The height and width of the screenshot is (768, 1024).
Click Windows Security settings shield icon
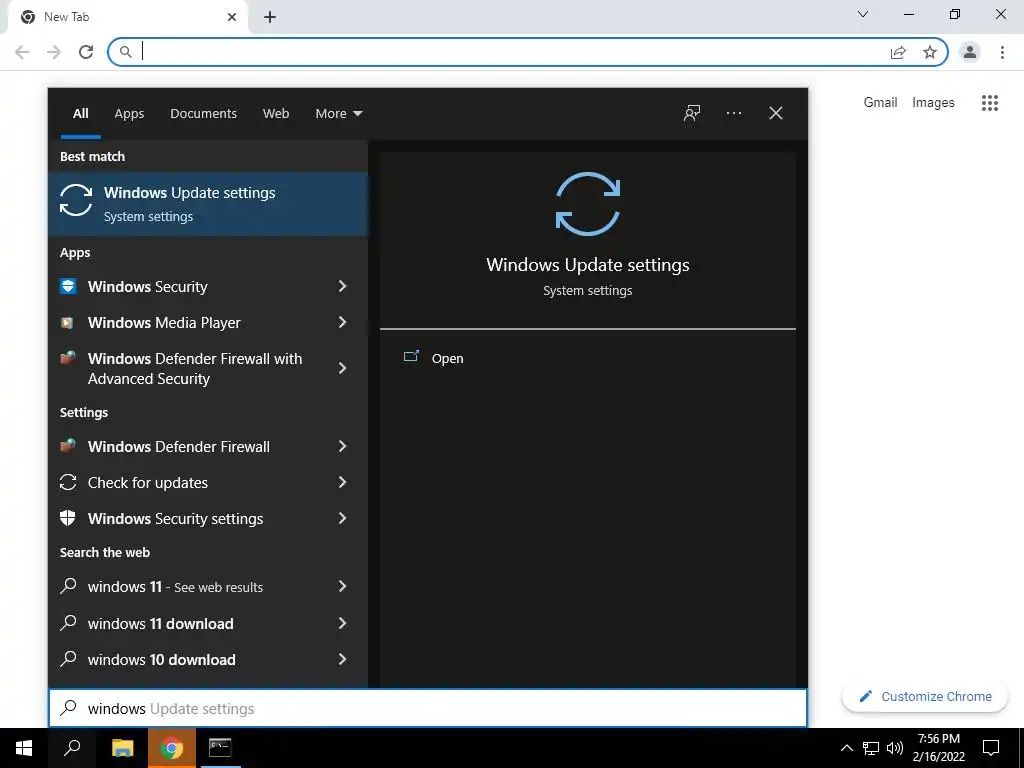point(68,518)
